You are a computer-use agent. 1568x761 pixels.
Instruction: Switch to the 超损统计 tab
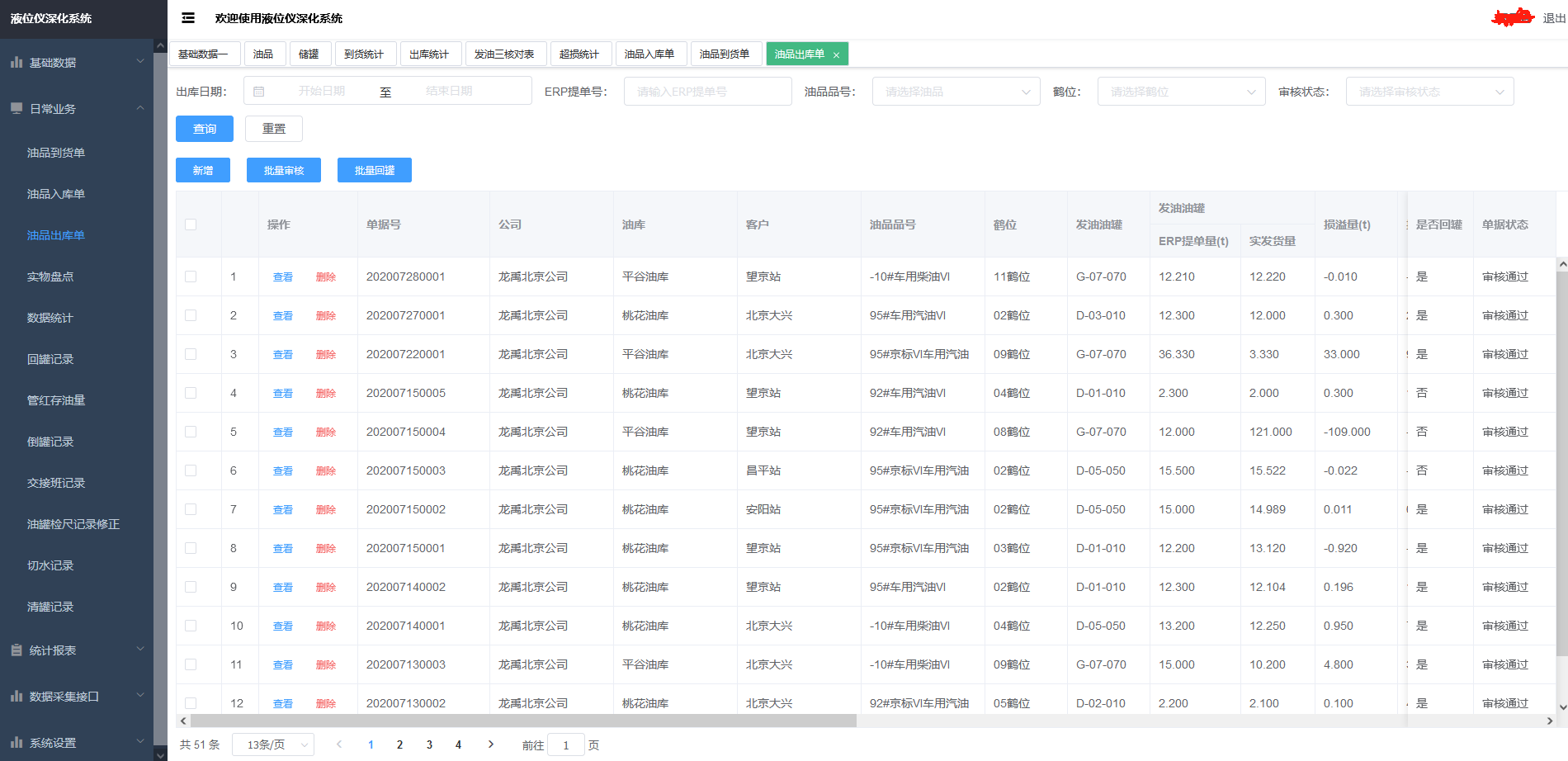coord(579,54)
